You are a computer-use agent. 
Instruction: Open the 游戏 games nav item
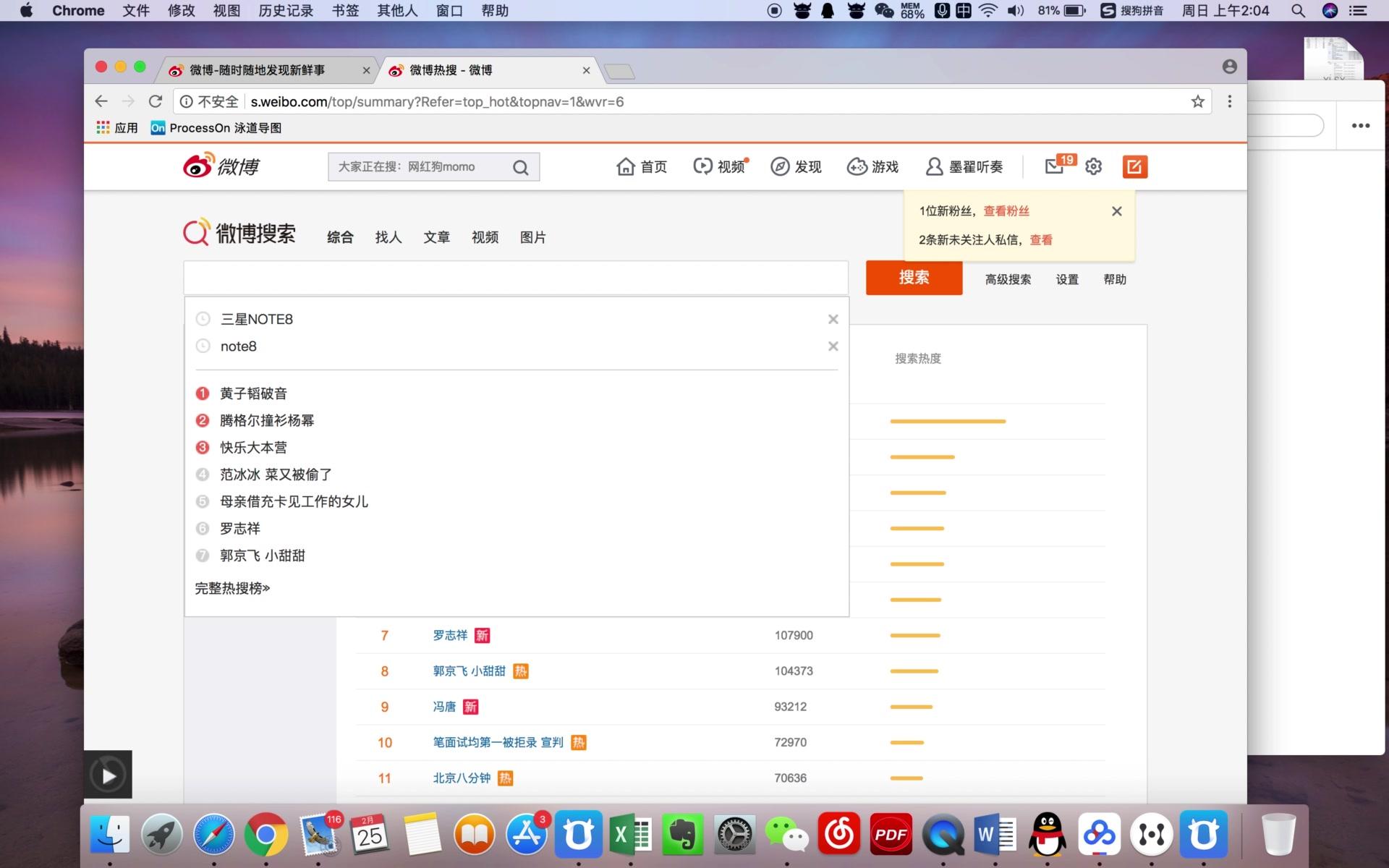point(872,167)
